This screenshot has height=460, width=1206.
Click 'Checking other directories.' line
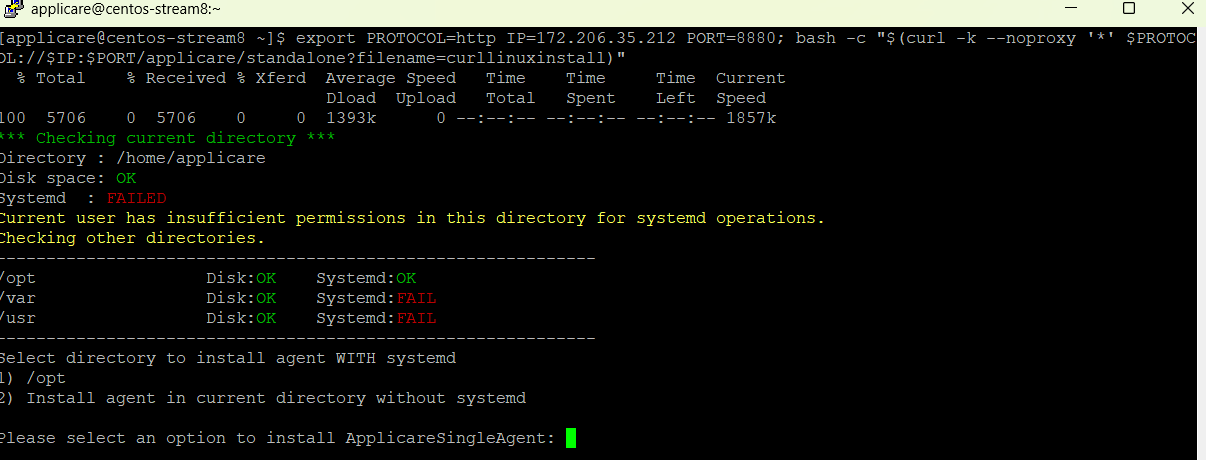pos(133,238)
